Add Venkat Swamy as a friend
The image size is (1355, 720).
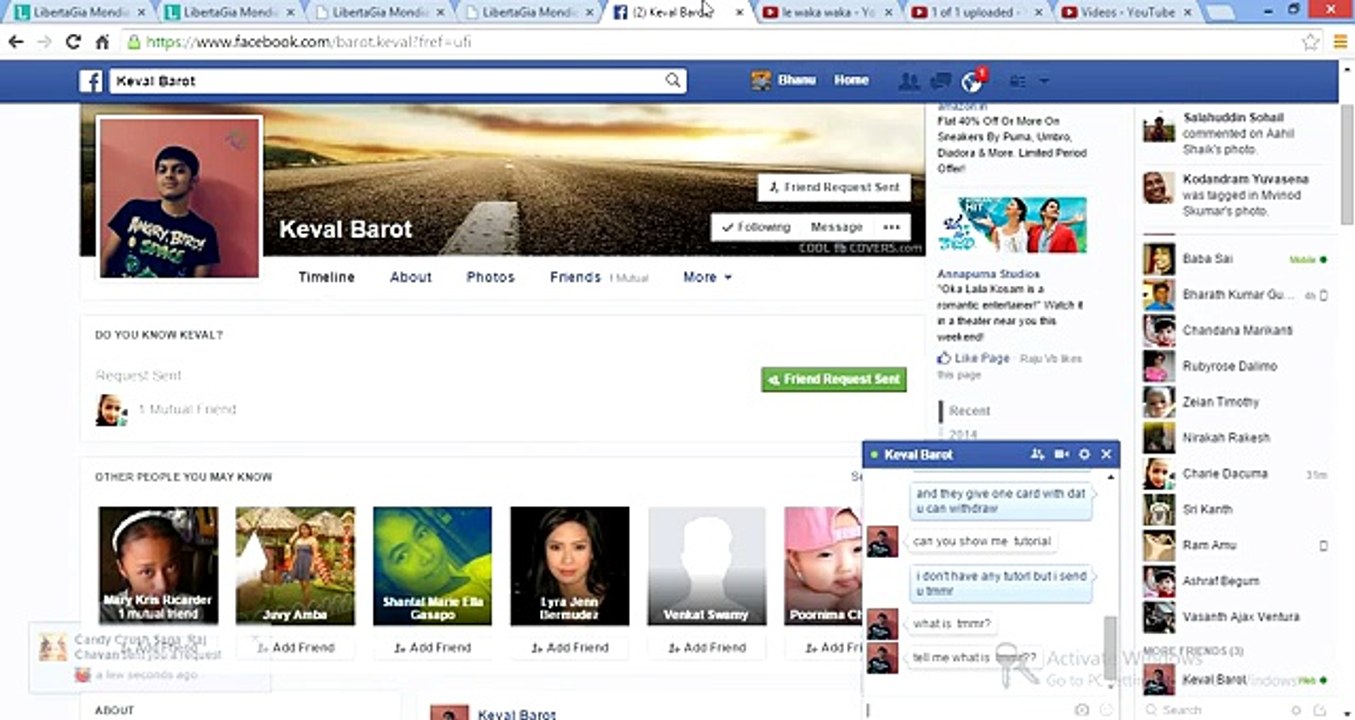[x=706, y=648]
